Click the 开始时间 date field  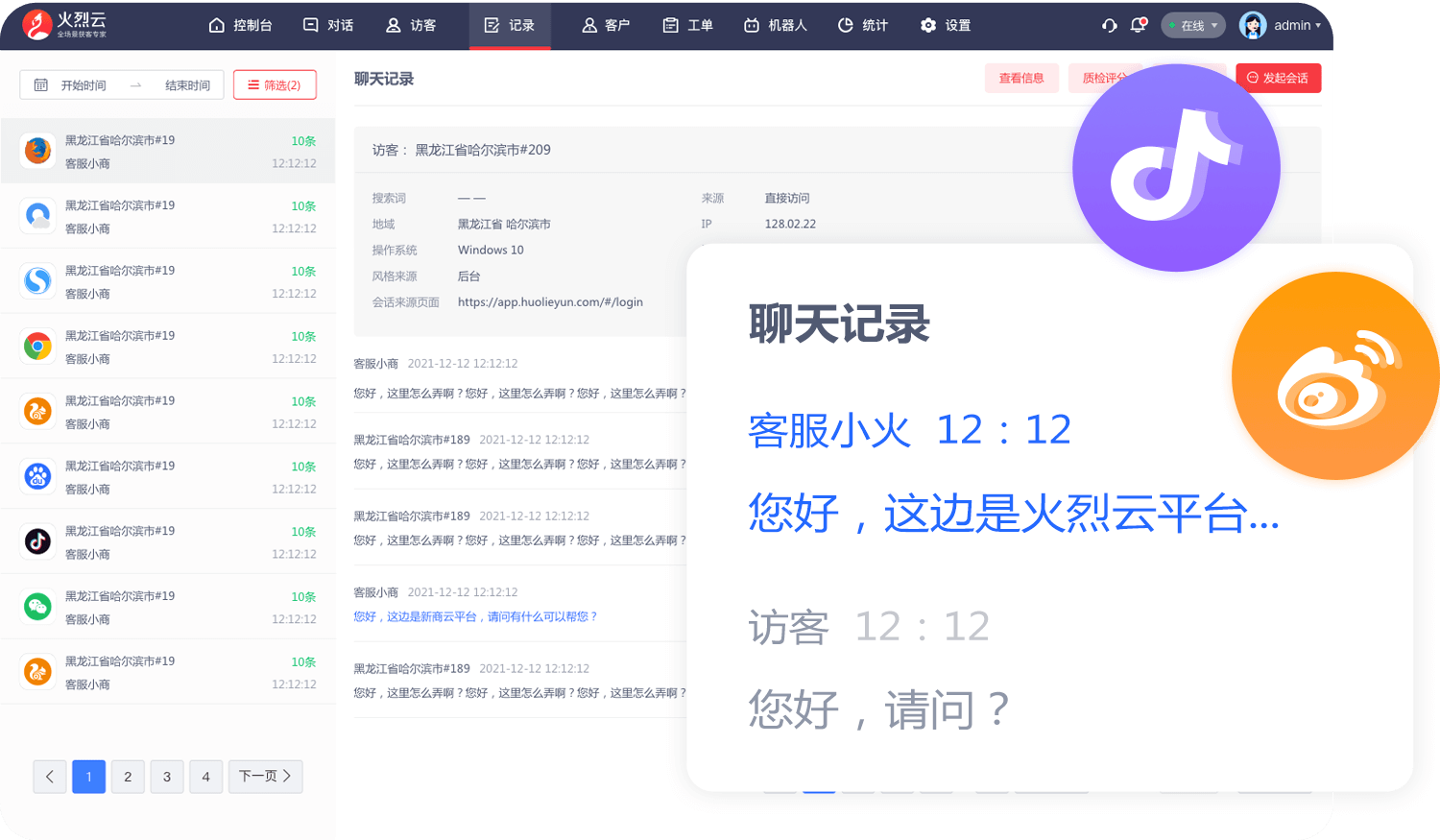click(84, 85)
